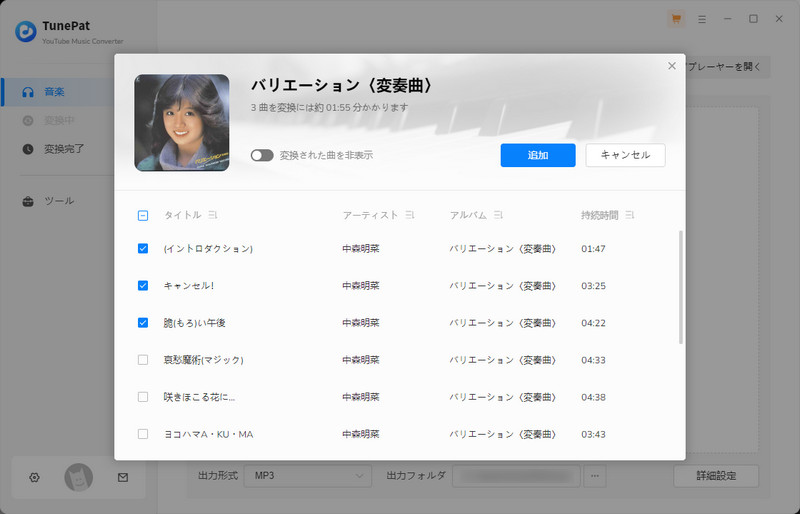
Task: Sort by アルバム column sort icon
Action: (498, 215)
